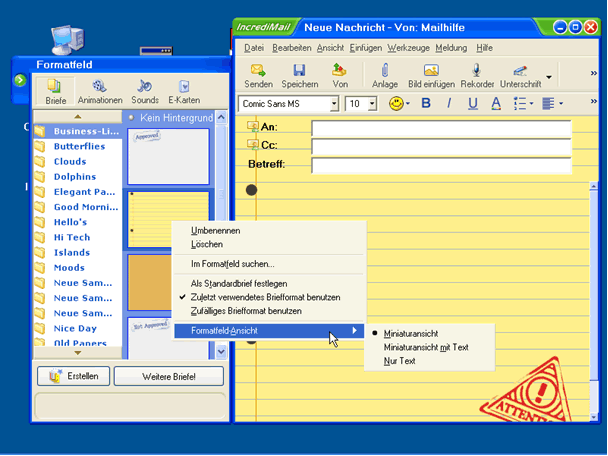Click the Bild einfügen picture icon
608x456 pixels.
[x=431, y=70]
